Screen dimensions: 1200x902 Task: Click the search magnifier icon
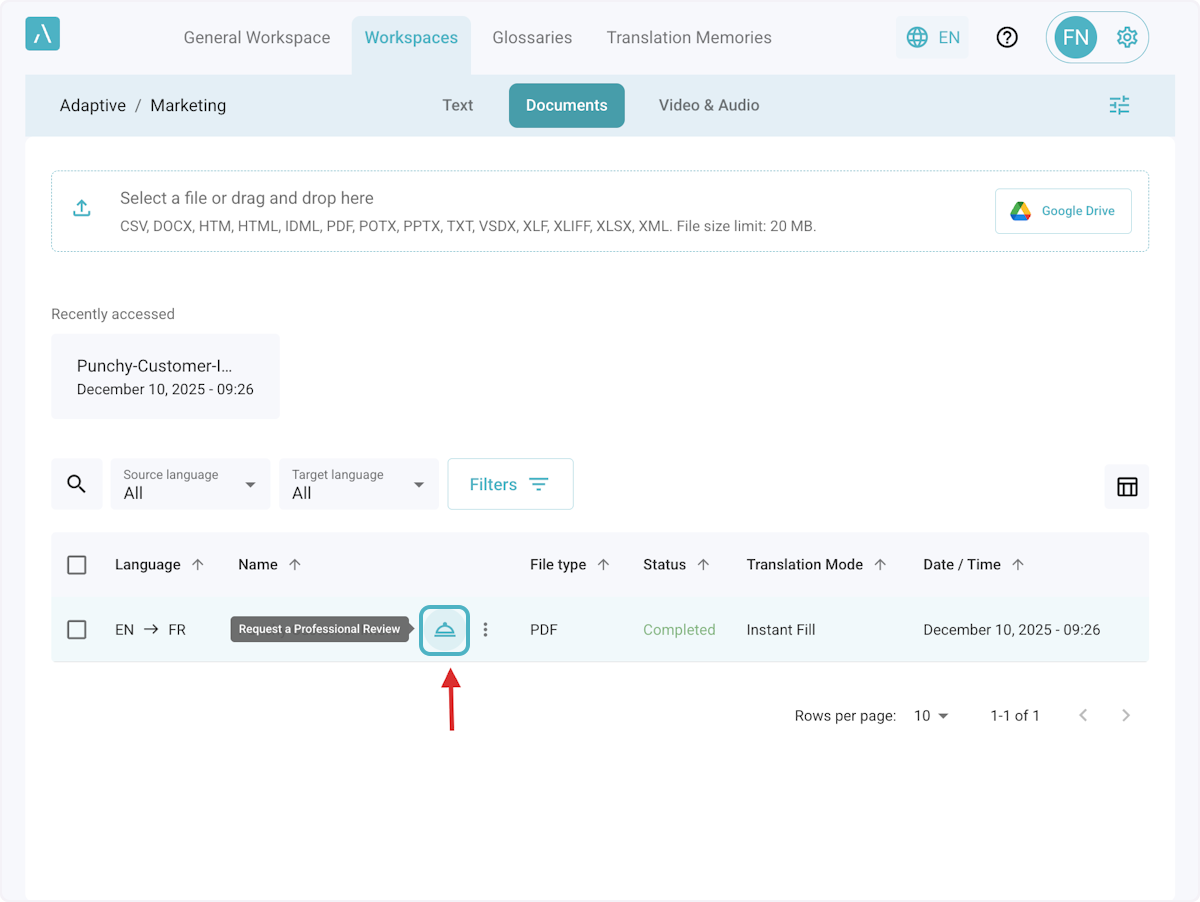(76, 484)
